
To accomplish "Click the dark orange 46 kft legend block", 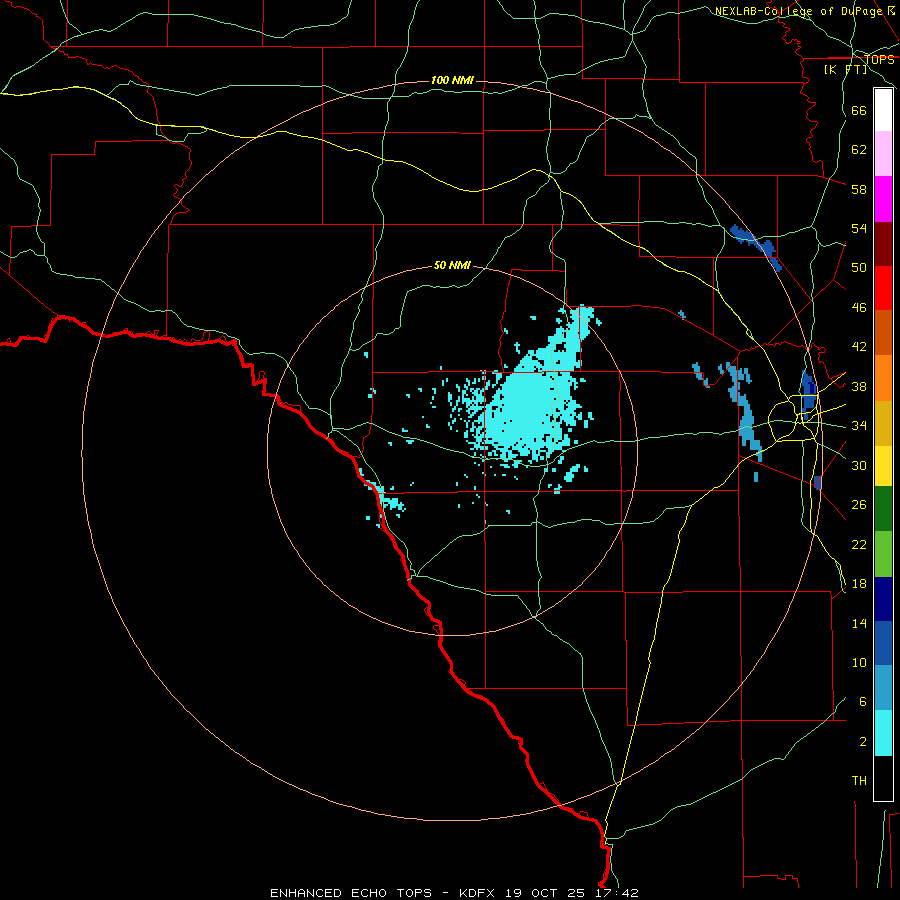I will point(883,333).
